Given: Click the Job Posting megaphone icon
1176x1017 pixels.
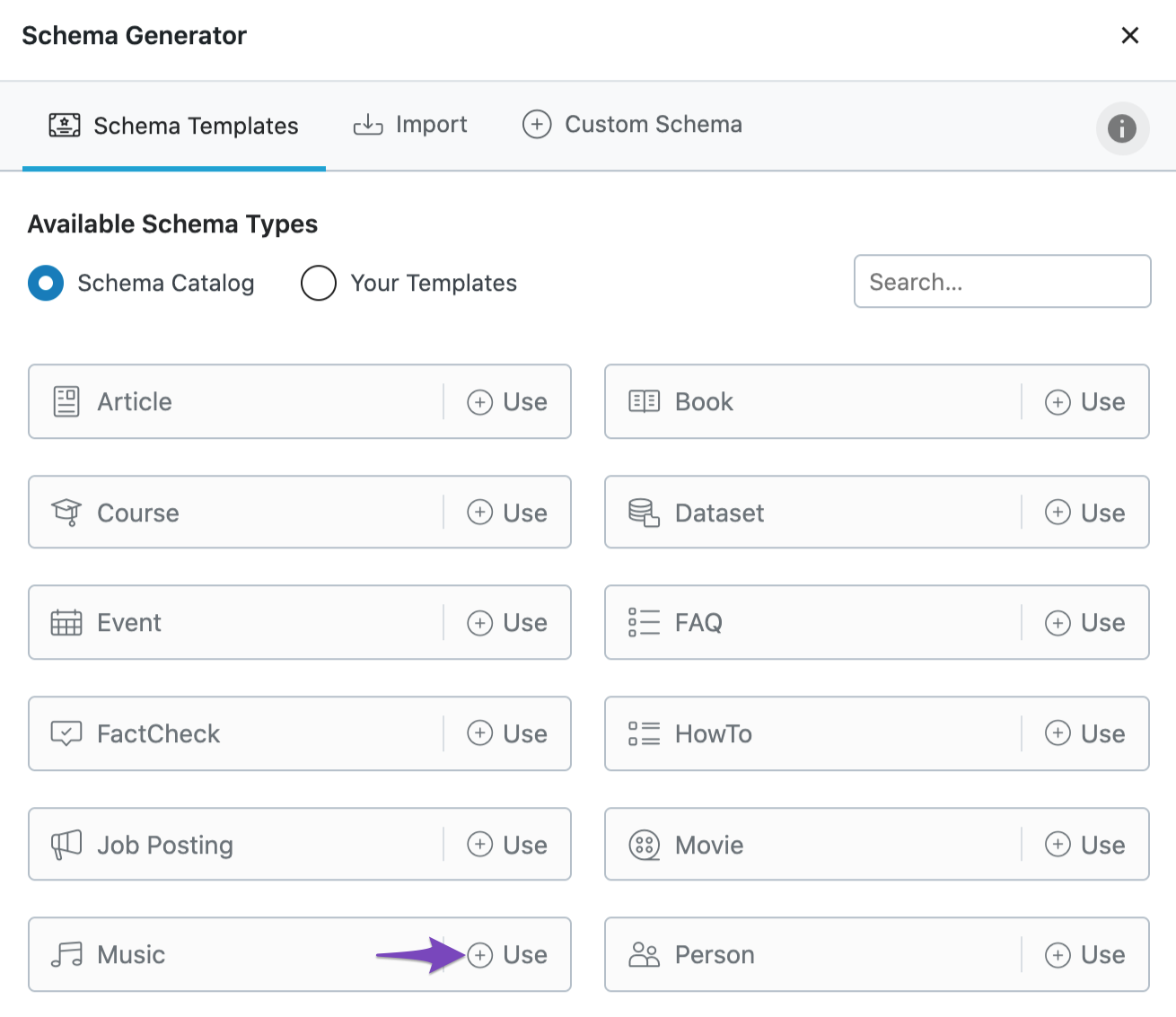Looking at the screenshot, I should [x=66, y=845].
